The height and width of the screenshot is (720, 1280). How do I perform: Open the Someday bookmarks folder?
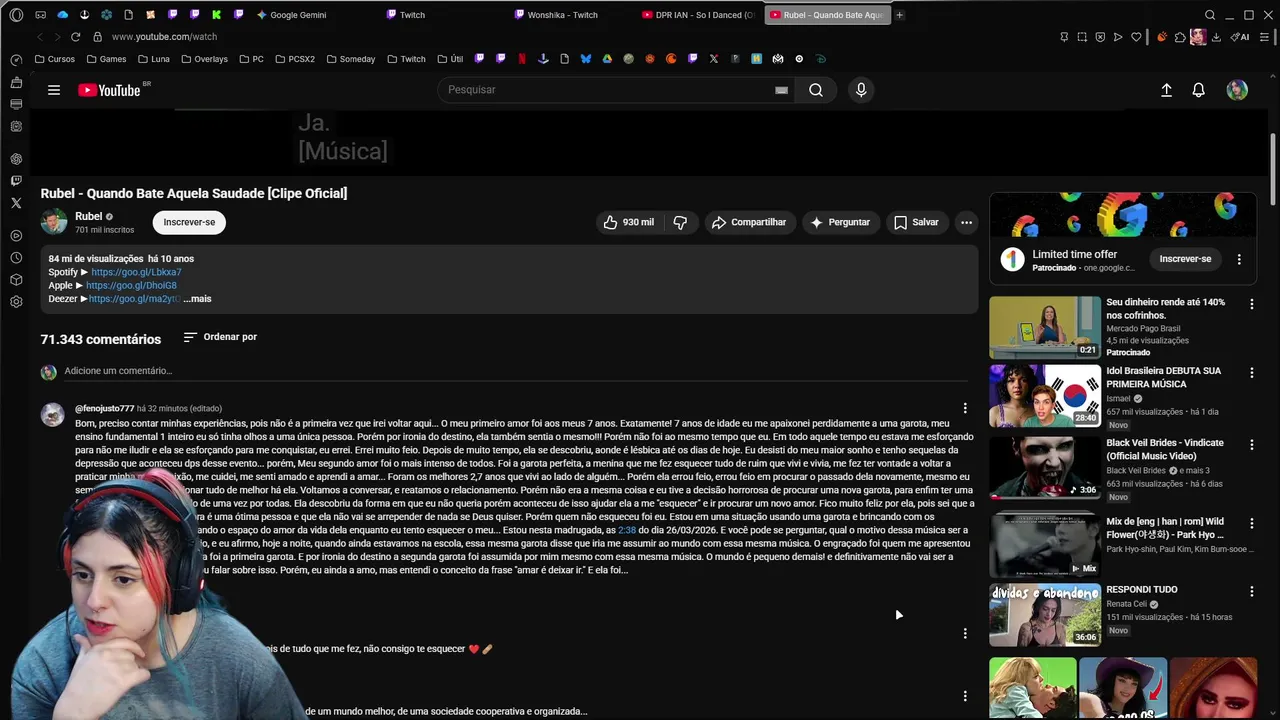[x=350, y=59]
